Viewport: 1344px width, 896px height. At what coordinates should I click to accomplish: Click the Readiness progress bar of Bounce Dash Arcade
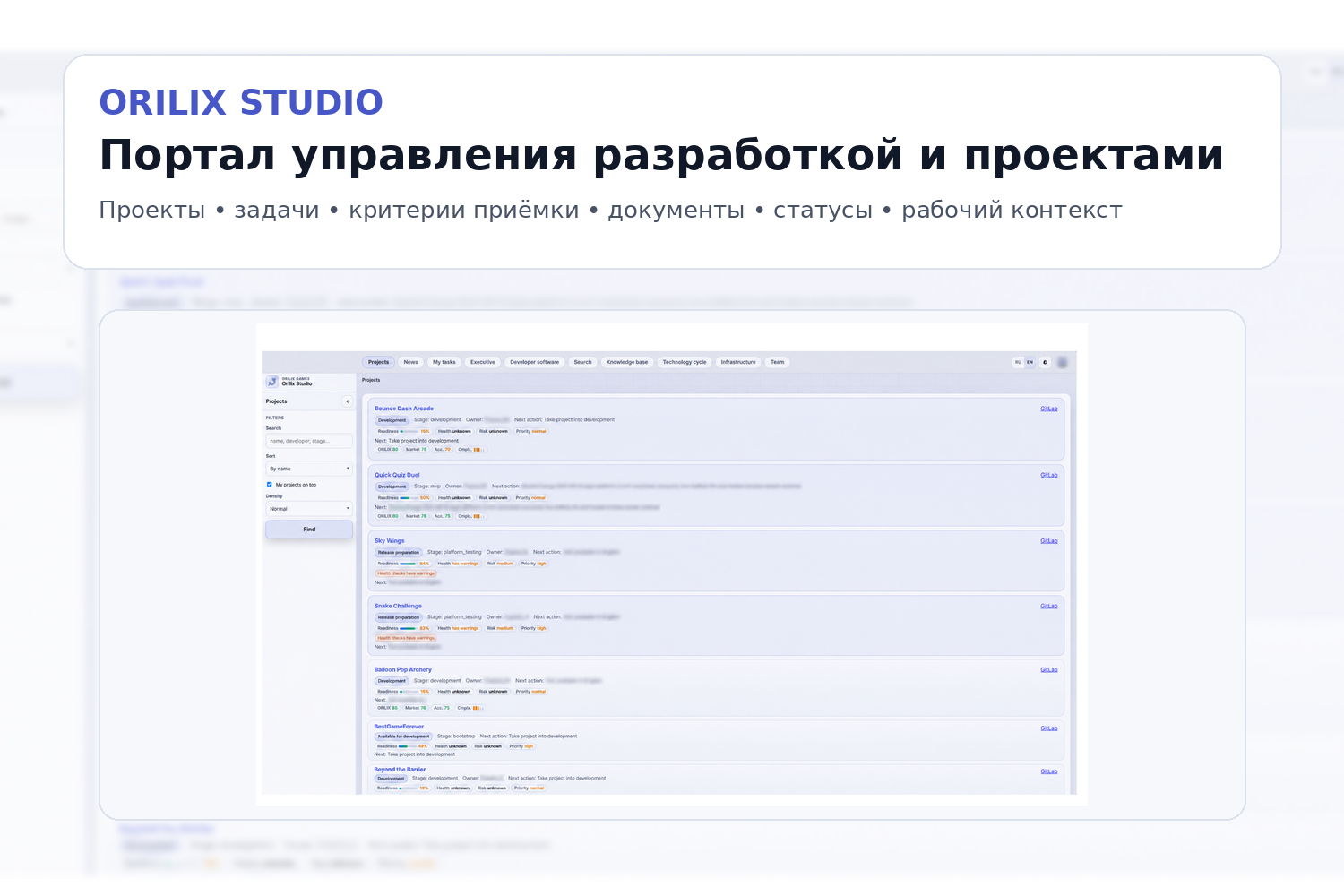point(408,432)
